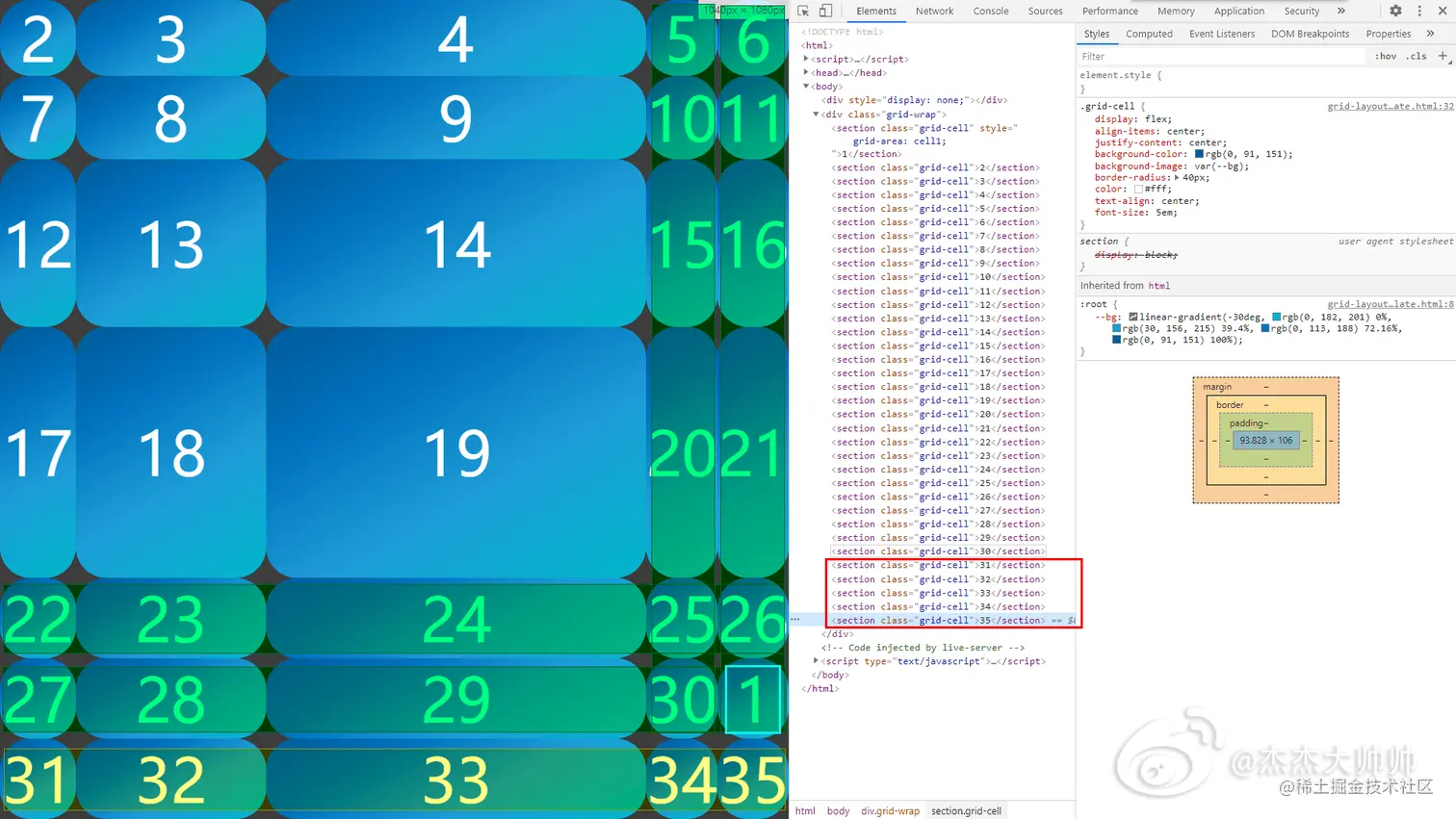Image resolution: width=1456 pixels, height=819 pixels.
Task: Expand the script node in DOM tree
Action: 806,59
